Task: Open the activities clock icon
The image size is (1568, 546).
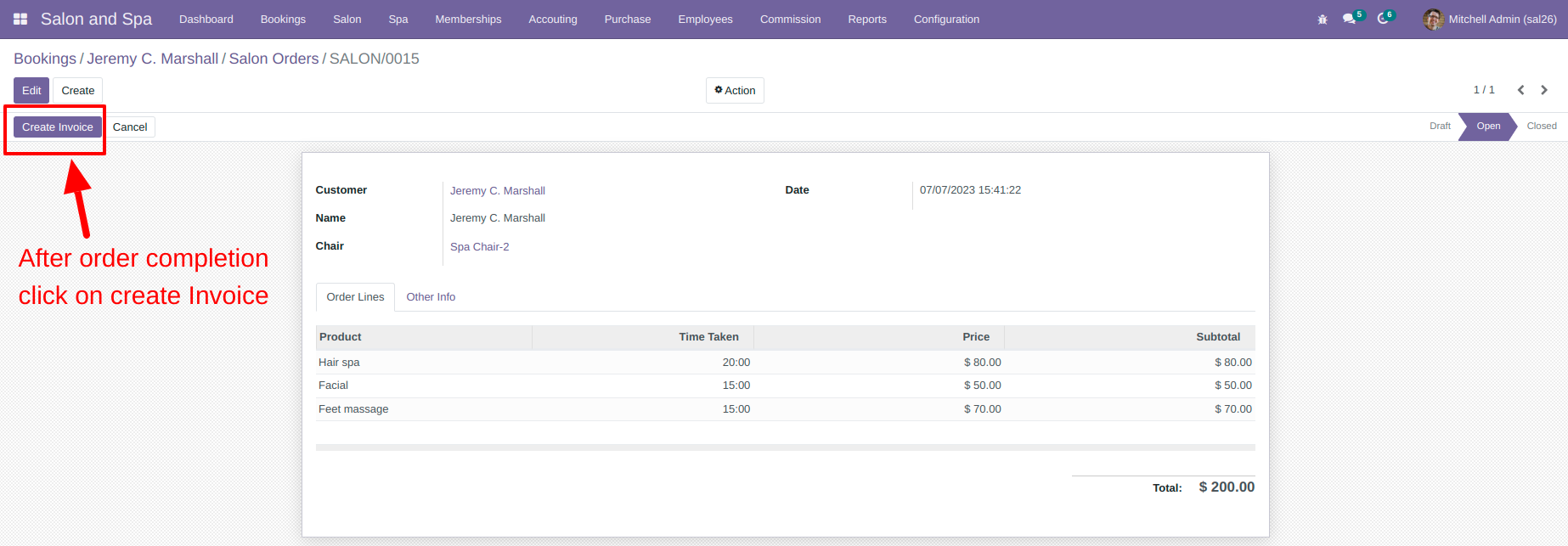Action: pos(1383,19)
